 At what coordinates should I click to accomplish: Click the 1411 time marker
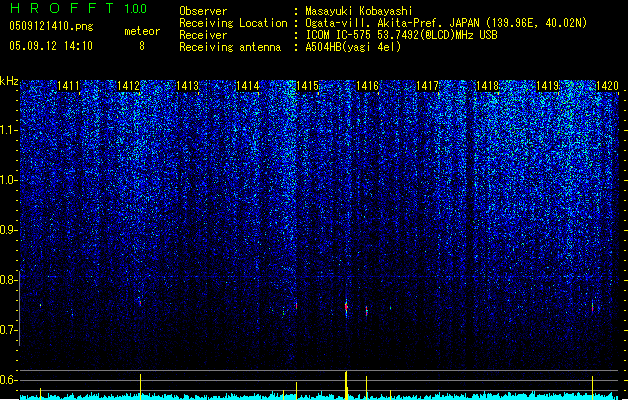pos(68,85)
